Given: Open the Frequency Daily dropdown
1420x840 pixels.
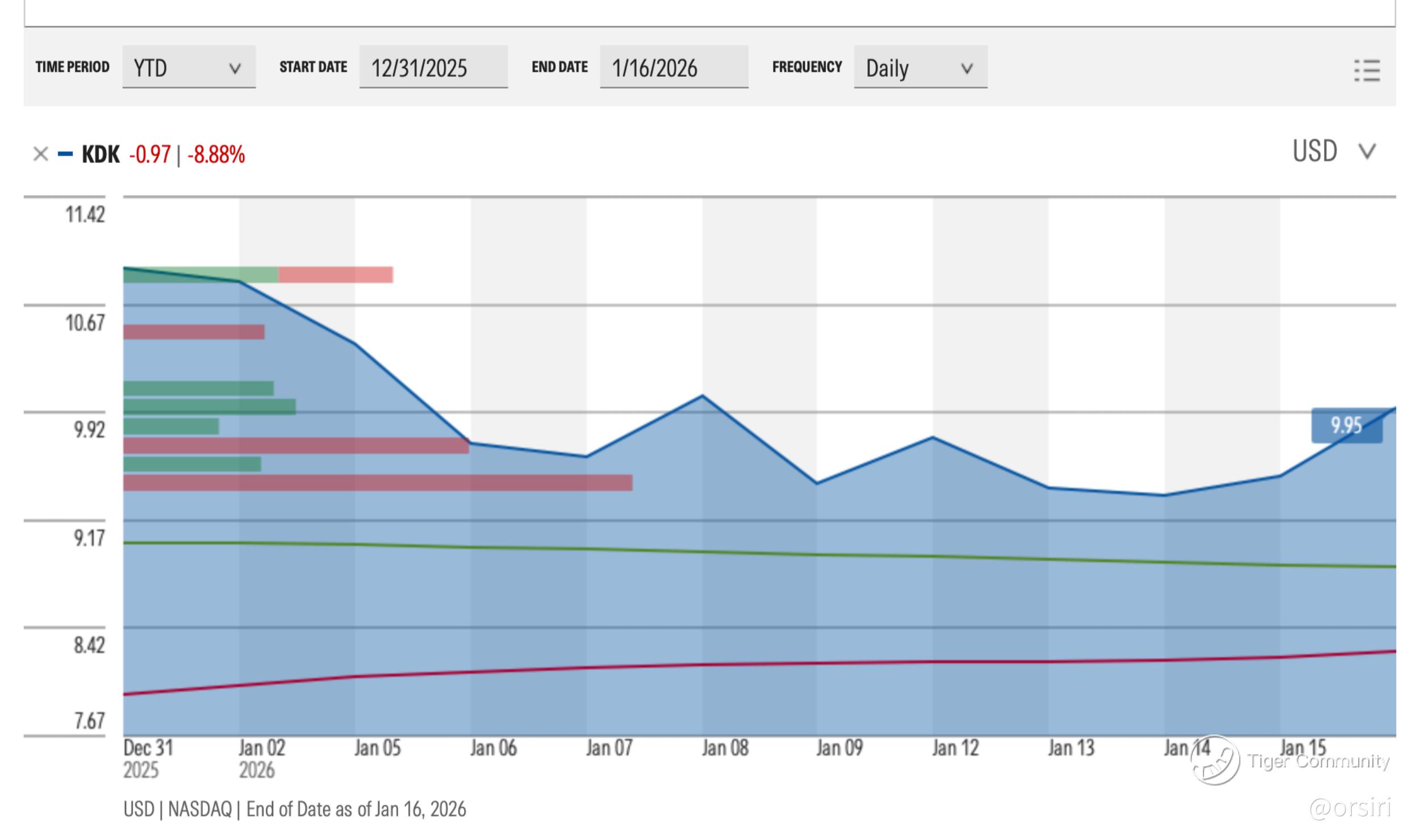Looking at the screenshot, I should [920, 68].
